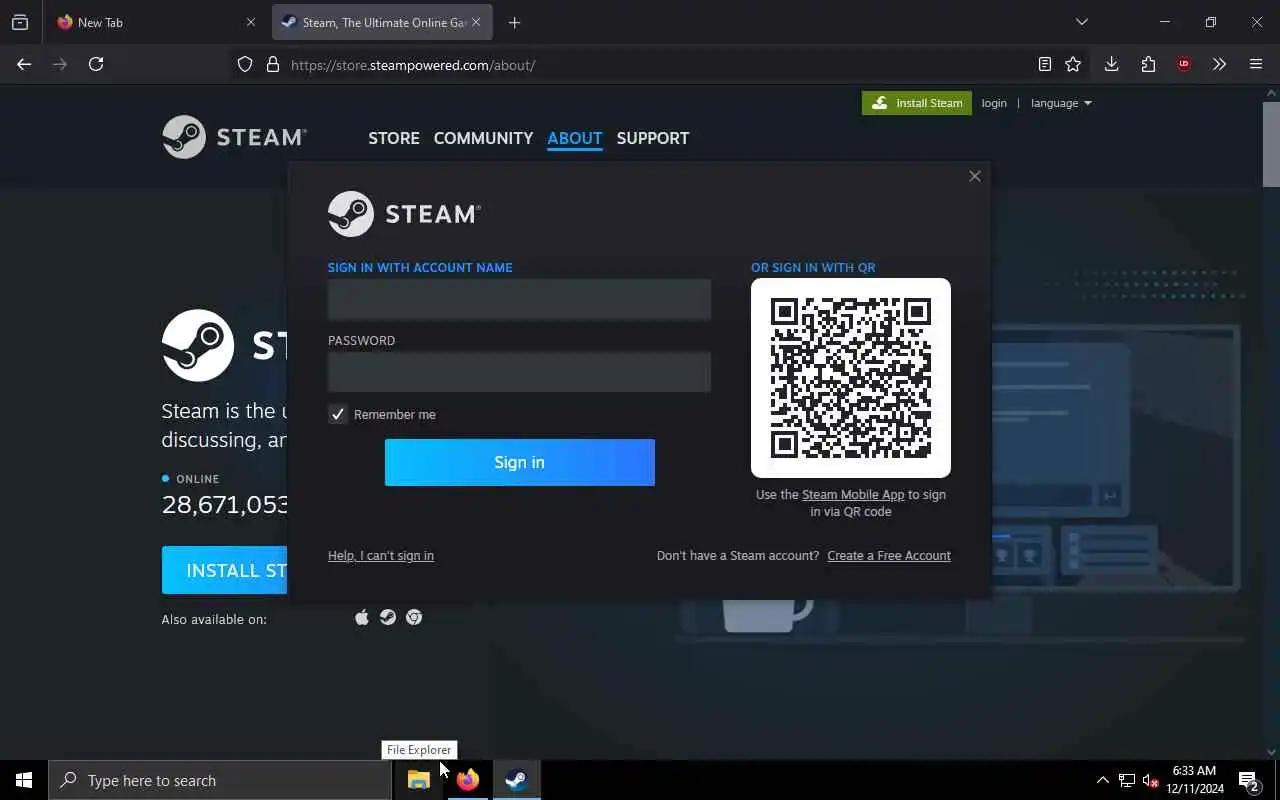
Task: Open a new tab with plus button
Action: point(514,22)
